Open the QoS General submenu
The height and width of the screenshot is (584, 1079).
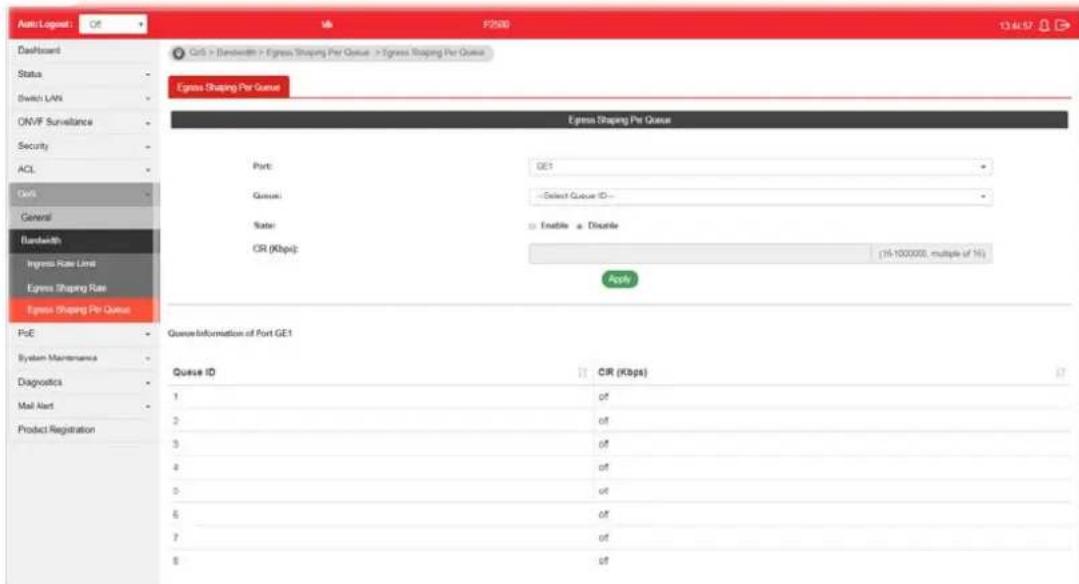(x=83, y=217)
